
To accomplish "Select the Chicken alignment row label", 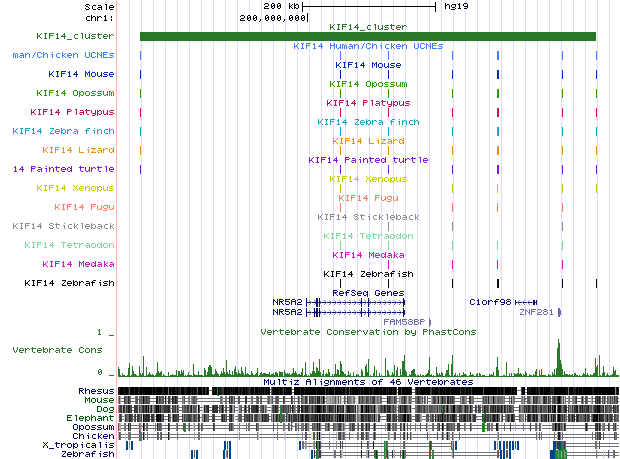I will [93, 435].
